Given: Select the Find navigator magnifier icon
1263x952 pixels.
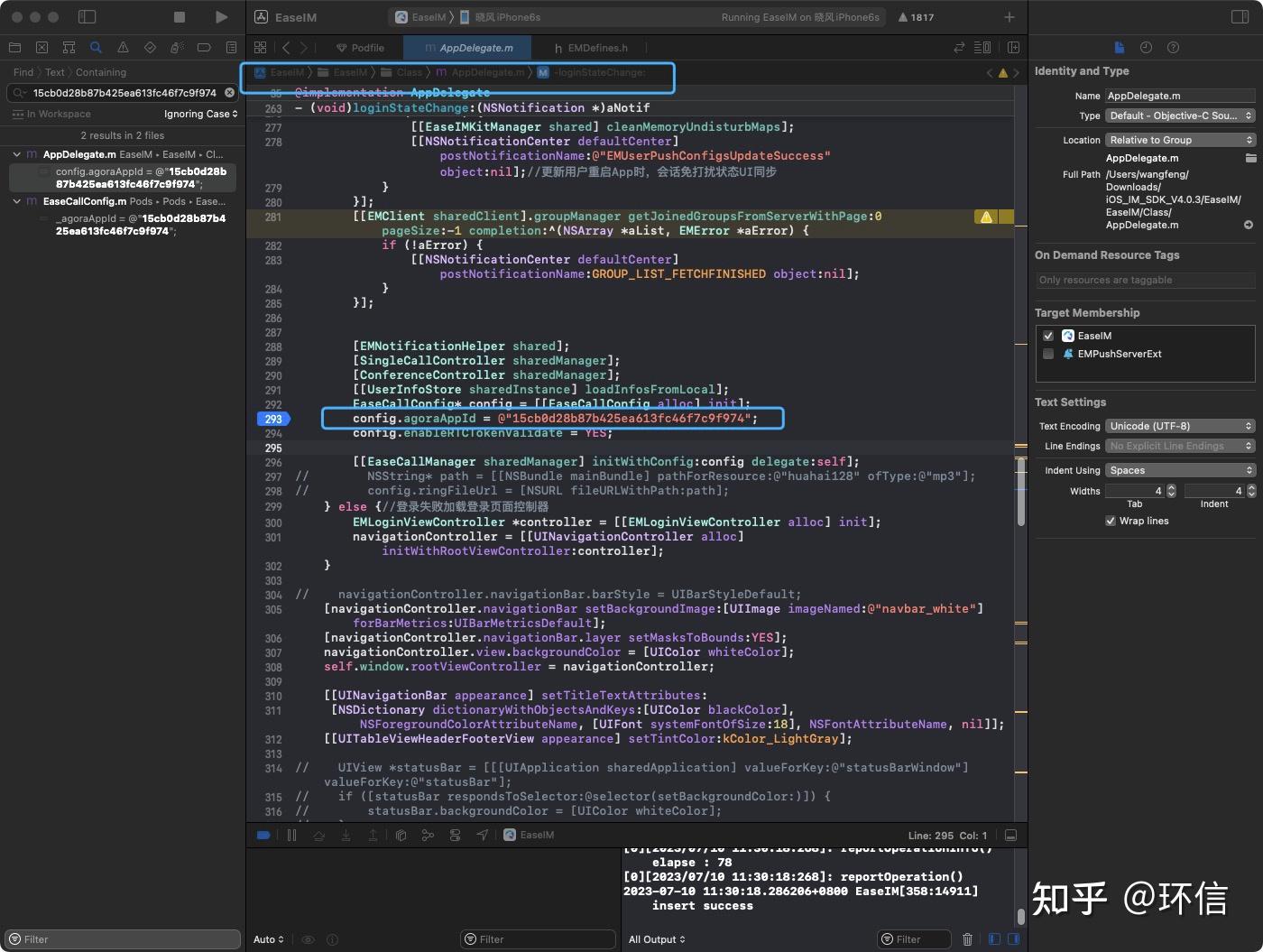Looking at the screenshot, I should [x=96, y=48].
